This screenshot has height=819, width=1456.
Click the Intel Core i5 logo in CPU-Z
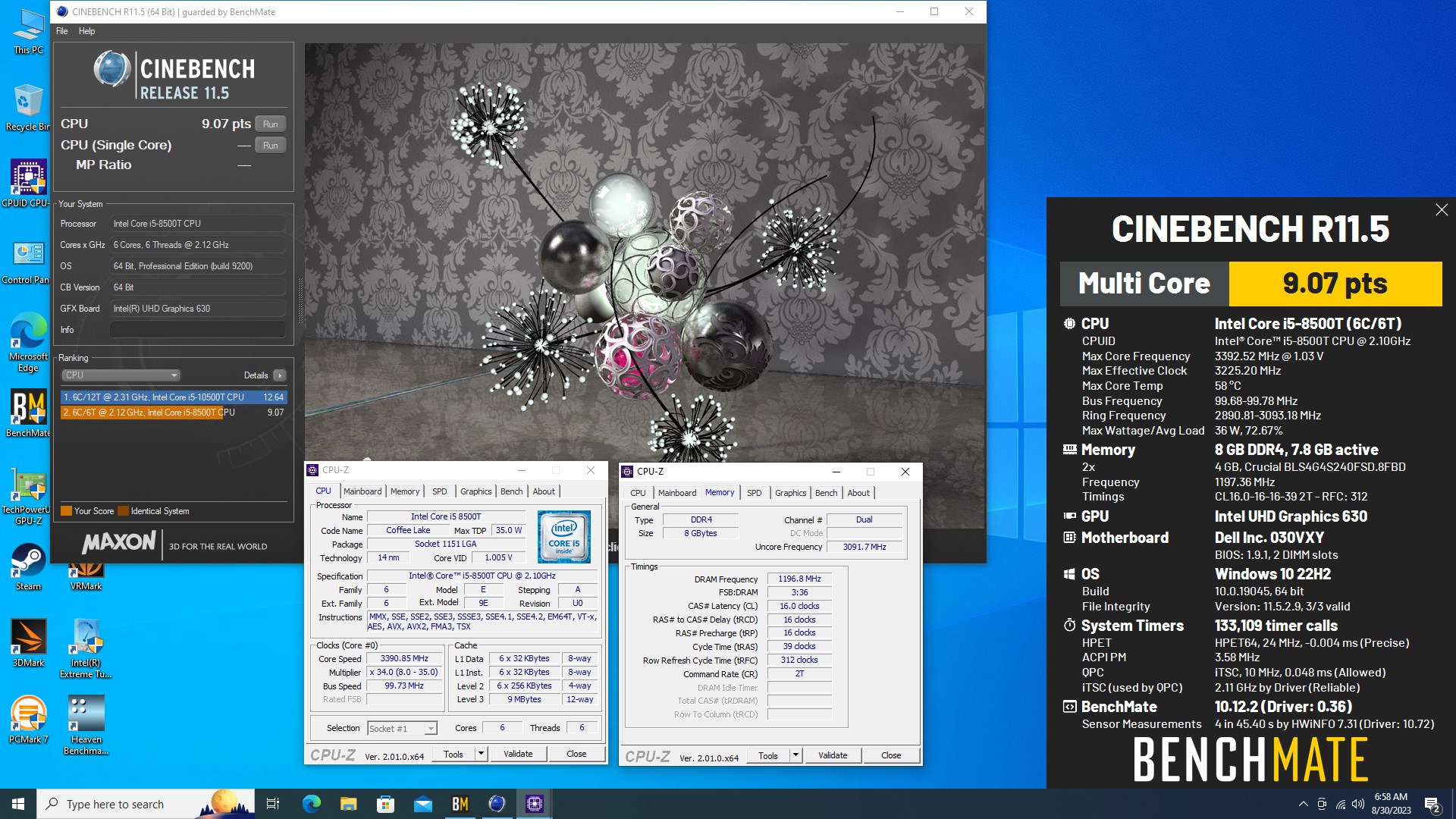(x=564, y=537)
